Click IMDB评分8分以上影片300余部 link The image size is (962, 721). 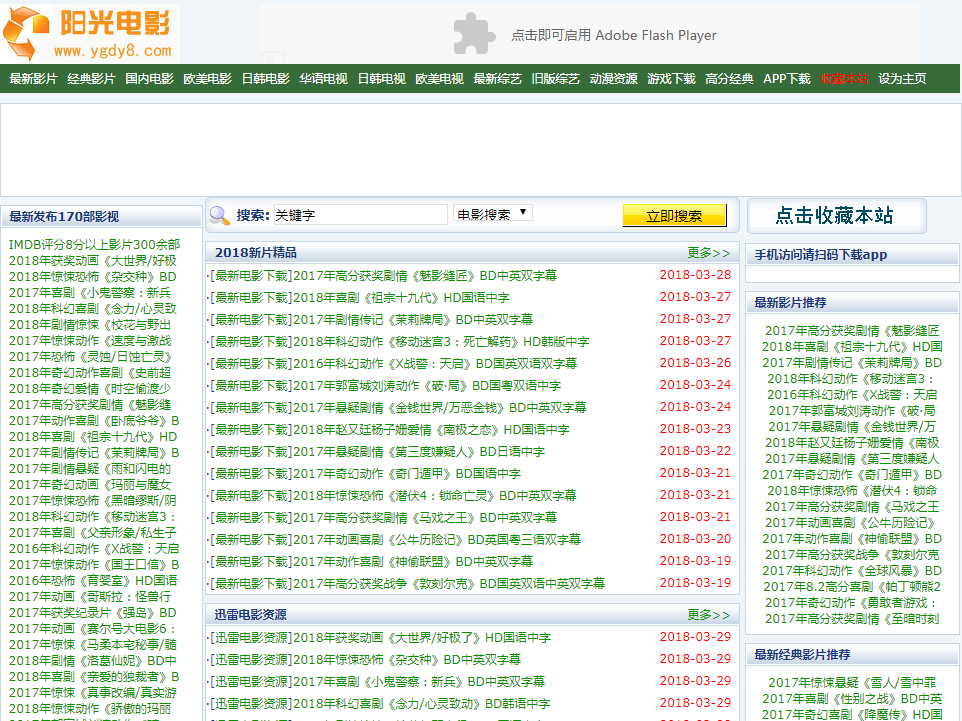pos(94,245)
